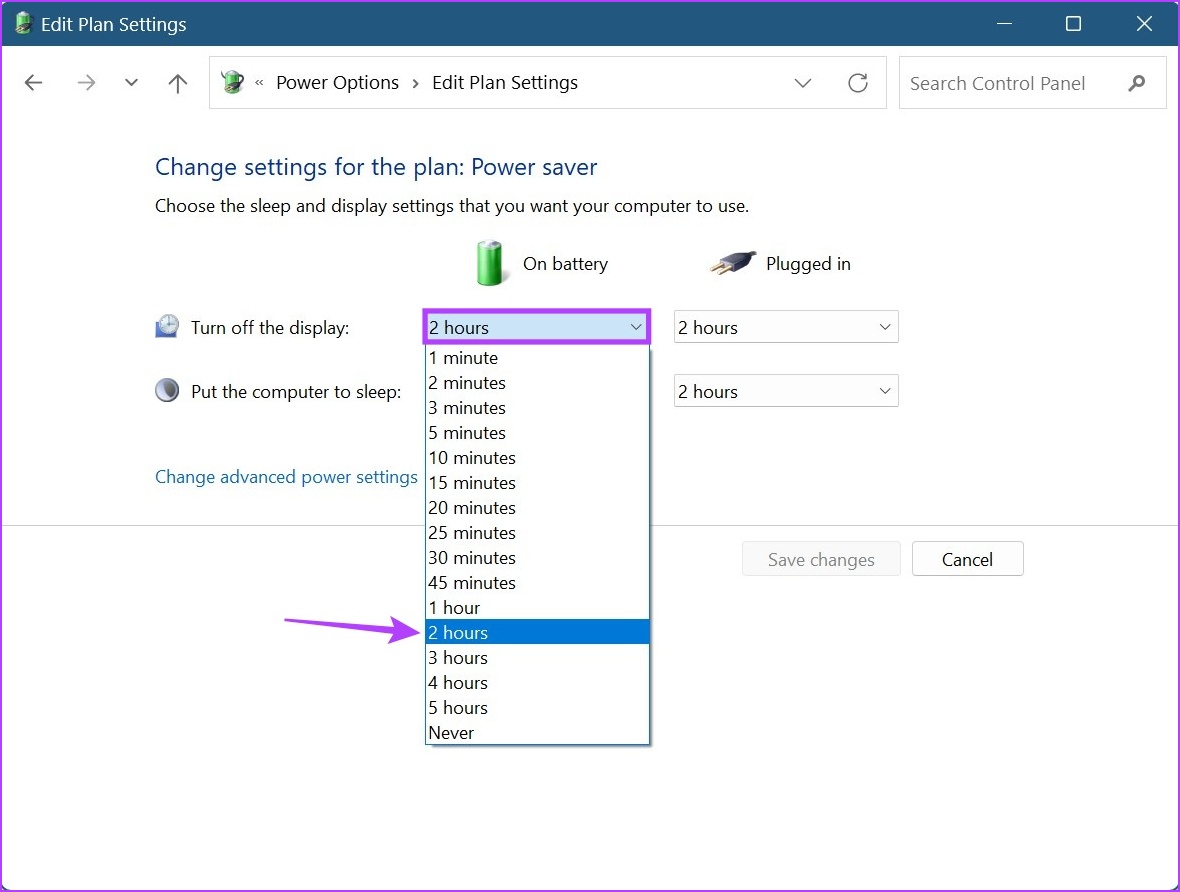Click the 'Put the computer to sleep:' label
Viewport: 1180px width, 892px height.
[x=296, y=392]
